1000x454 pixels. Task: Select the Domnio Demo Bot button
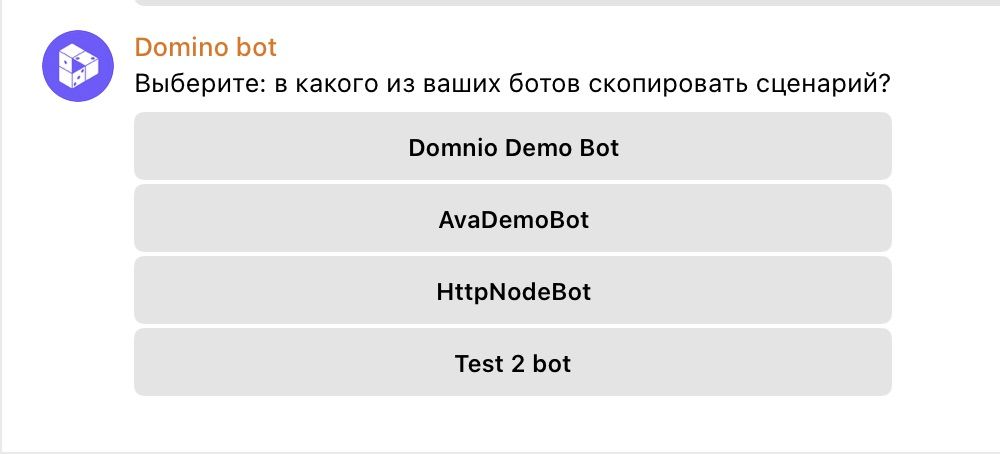[x=513, y=147]
